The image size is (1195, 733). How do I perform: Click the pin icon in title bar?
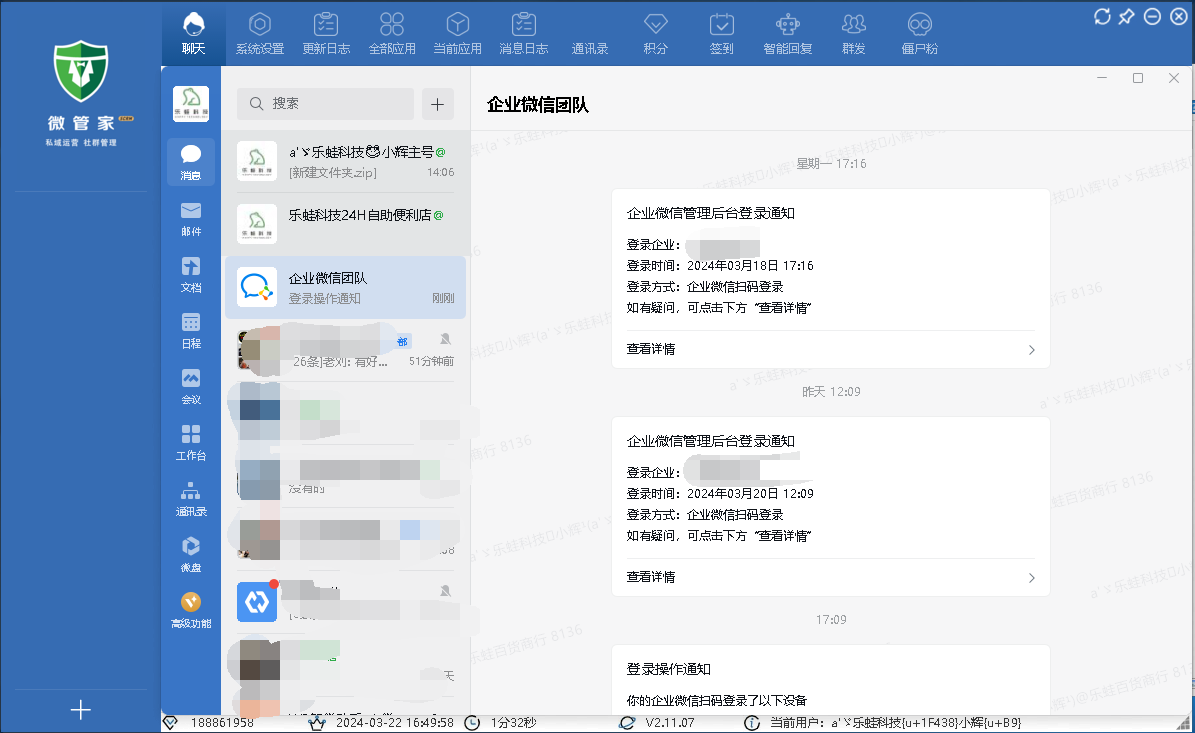click(1127, 16)
